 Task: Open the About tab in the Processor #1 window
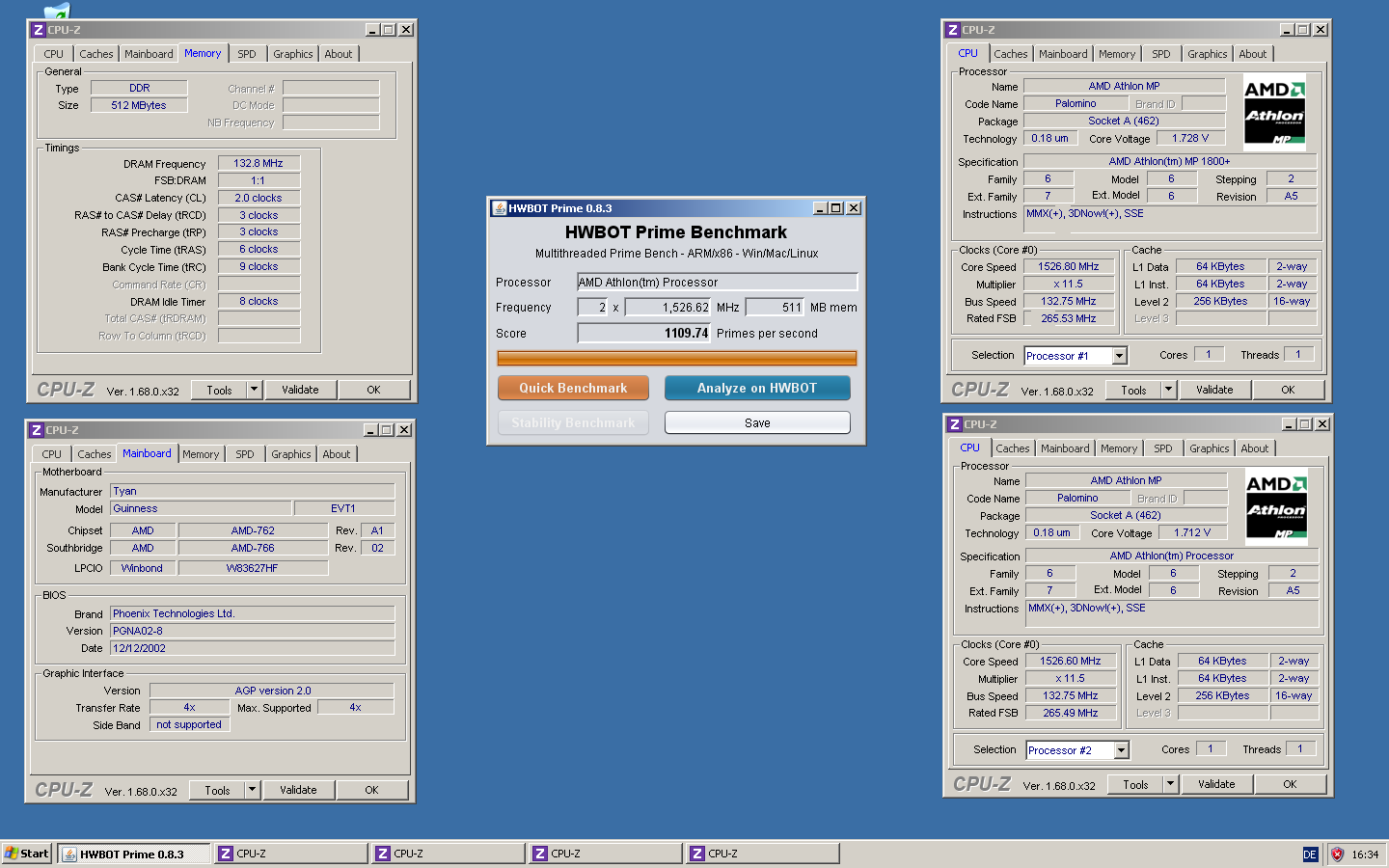1253,54
